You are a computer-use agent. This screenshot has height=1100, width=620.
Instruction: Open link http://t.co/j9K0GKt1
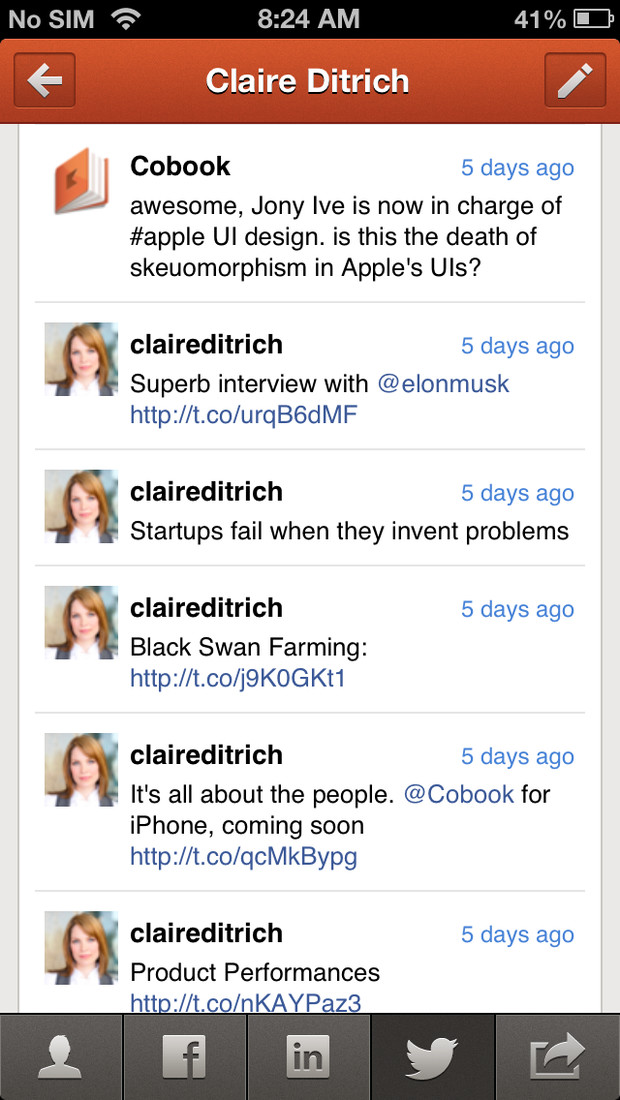[x=238, y=678]
